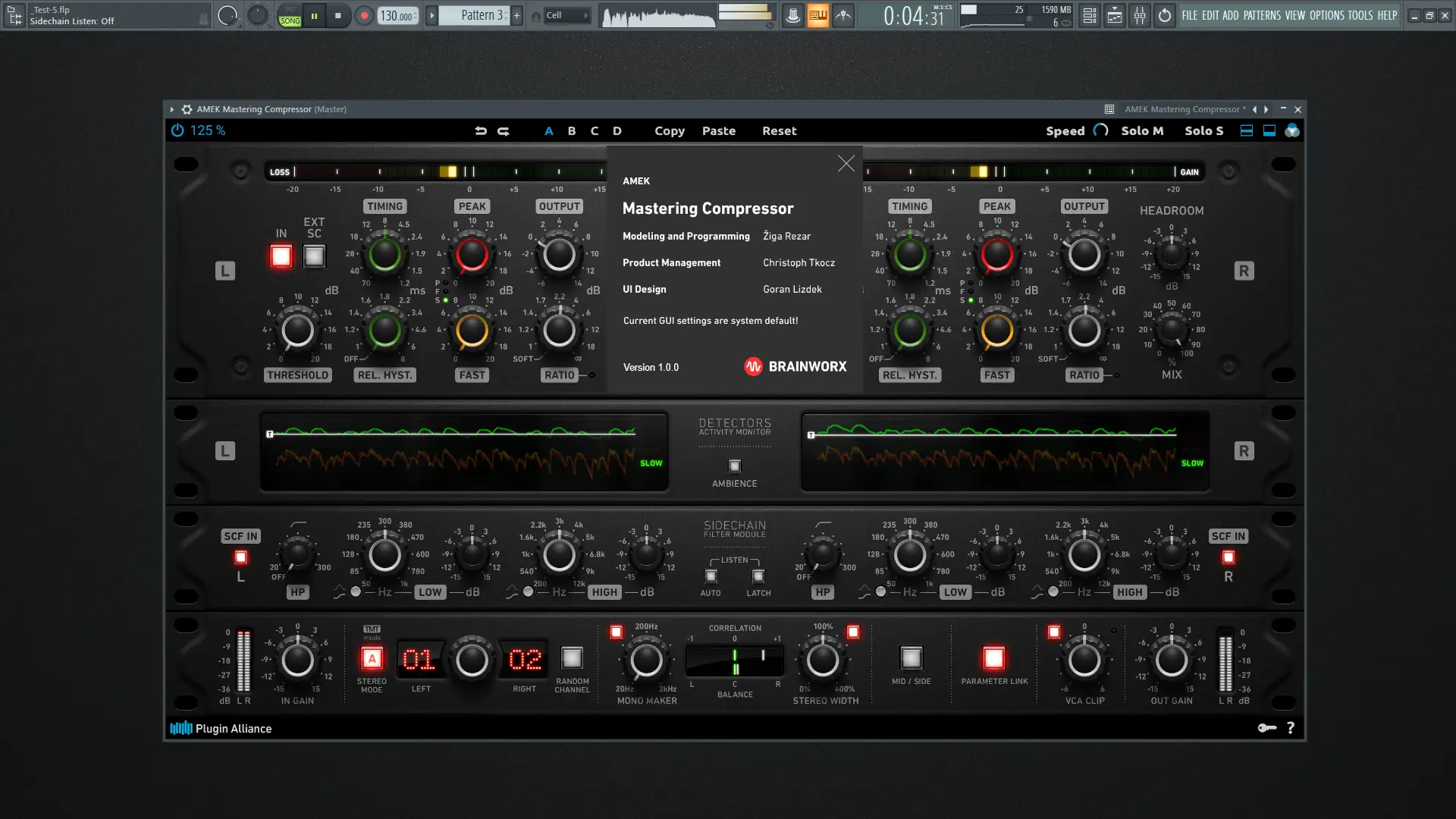Toggle the Mid / Side button

click(911, 658)
